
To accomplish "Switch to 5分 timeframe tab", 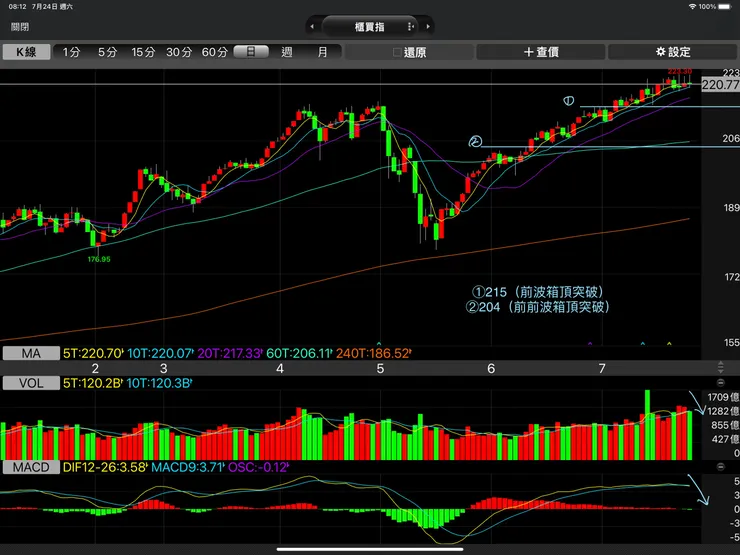I will point(107,52).
